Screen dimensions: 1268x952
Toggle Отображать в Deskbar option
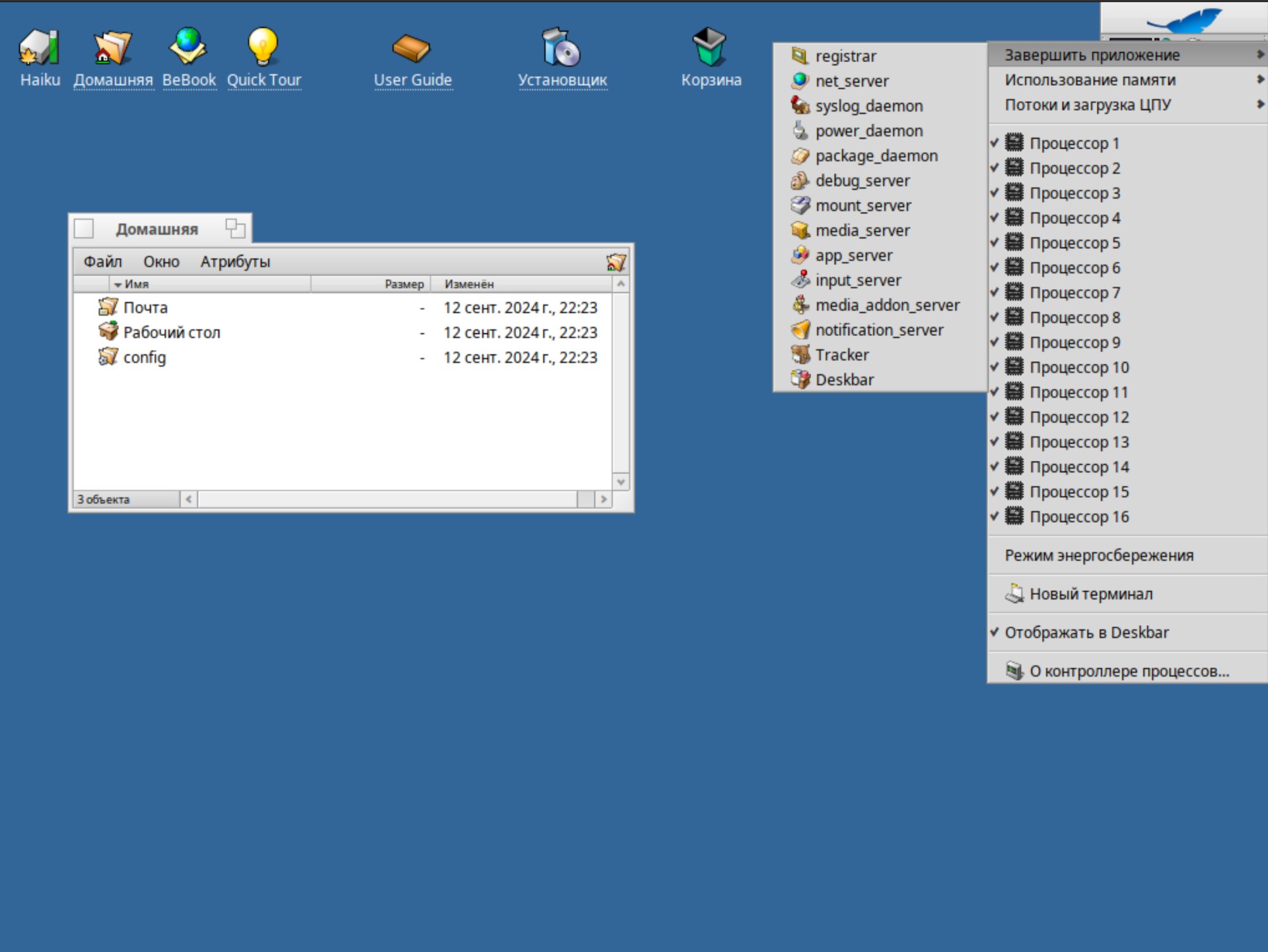[x=1086, y=632]
